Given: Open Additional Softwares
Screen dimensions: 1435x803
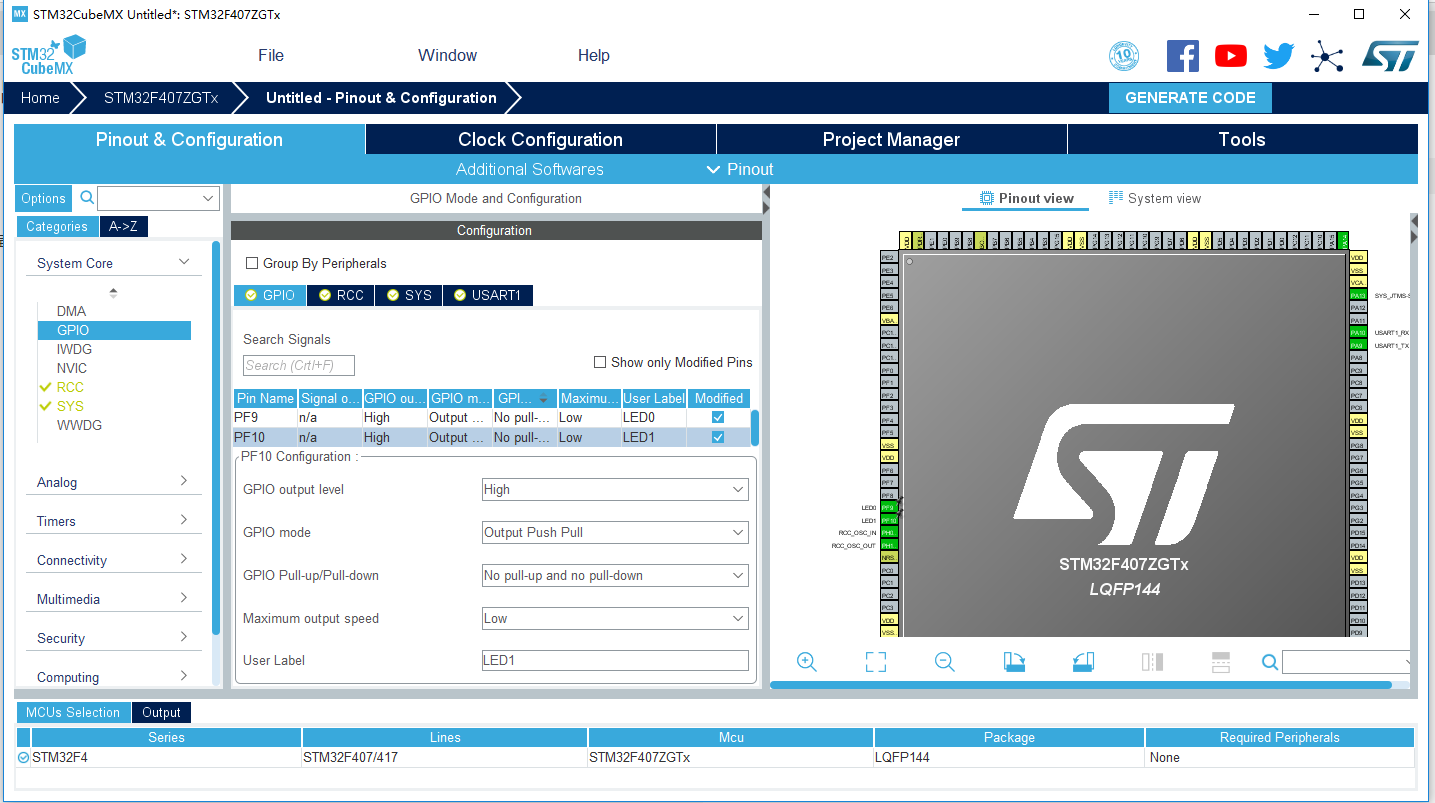Looking at the screenshot, I should point(530,169).
